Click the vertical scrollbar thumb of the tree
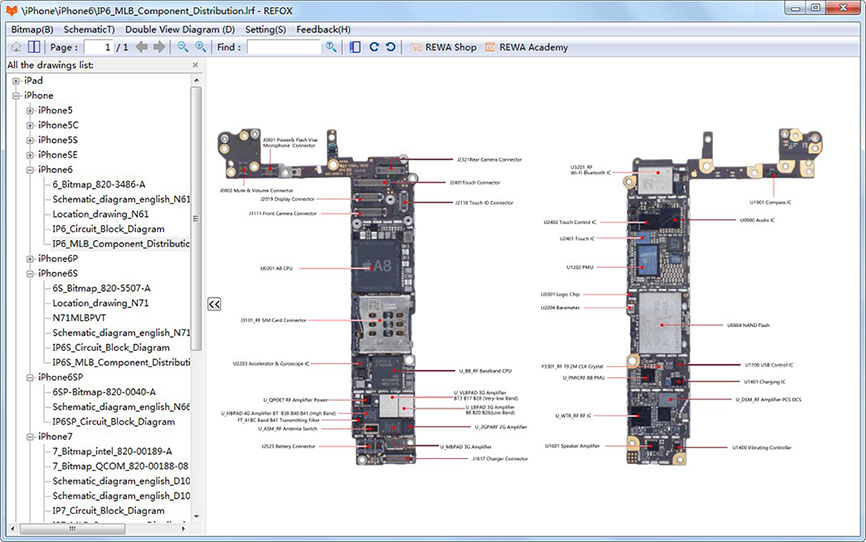The width and height of the screenshot is (866, 542). [x=196, y=219]
